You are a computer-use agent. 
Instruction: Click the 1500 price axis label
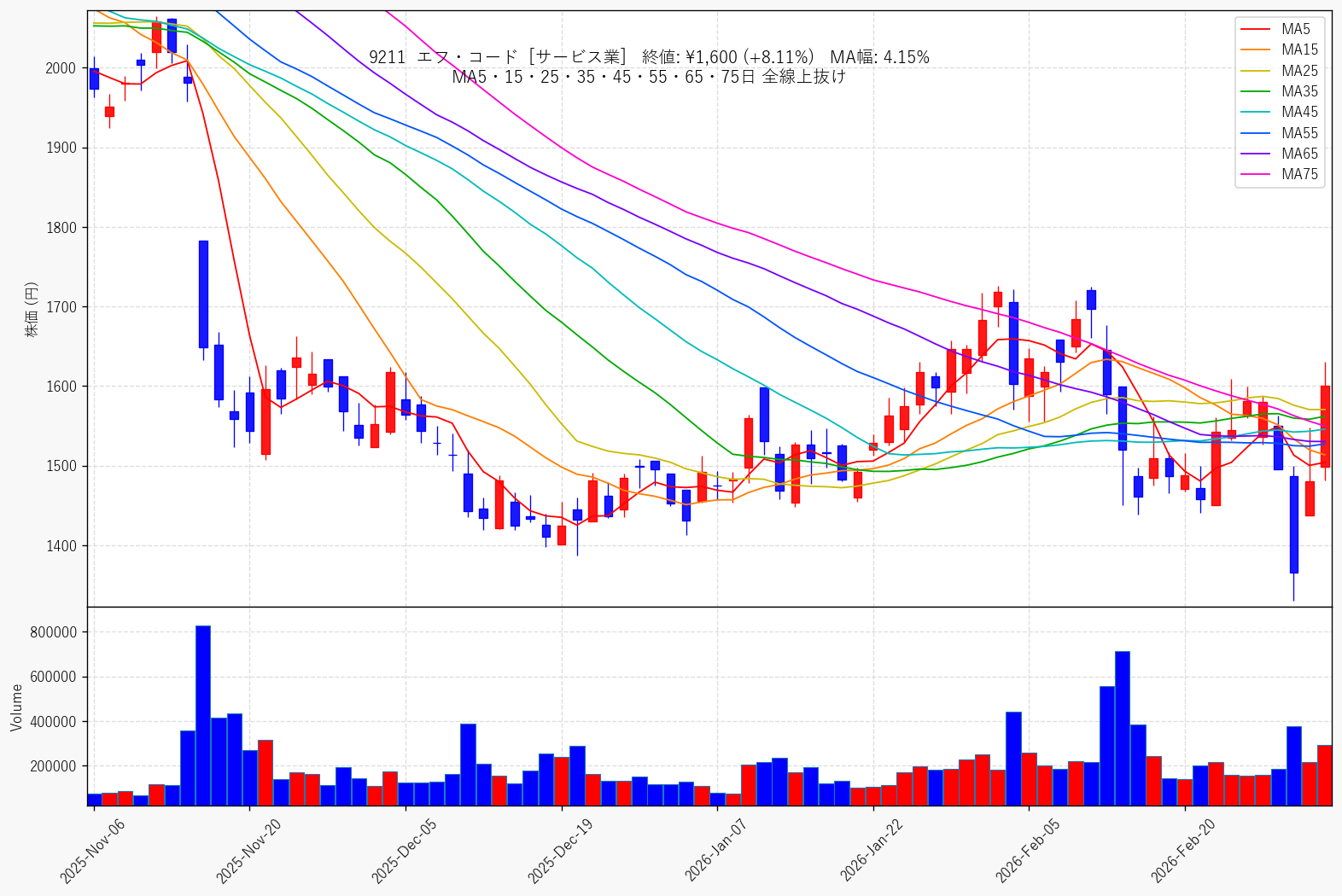(x=61, y=466)
